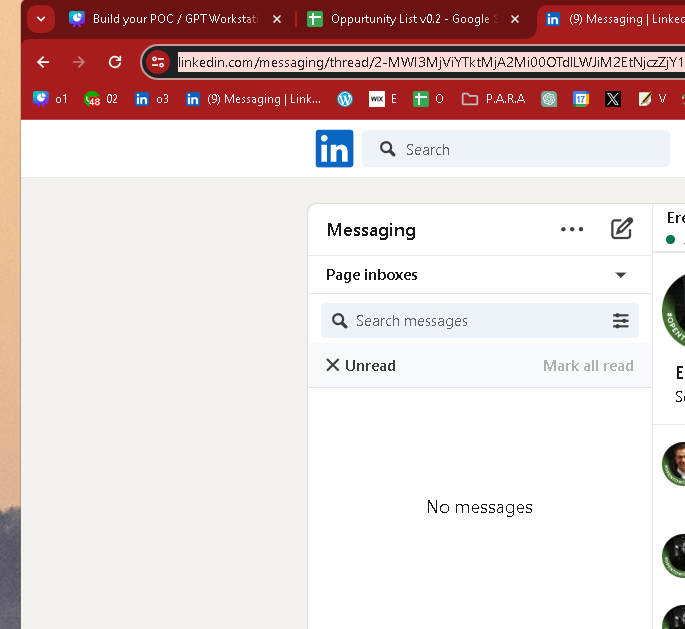This screenshot has width=685, height=629.
Task: Go to LinkedIn home via the logo
Action: pos(334,149)
